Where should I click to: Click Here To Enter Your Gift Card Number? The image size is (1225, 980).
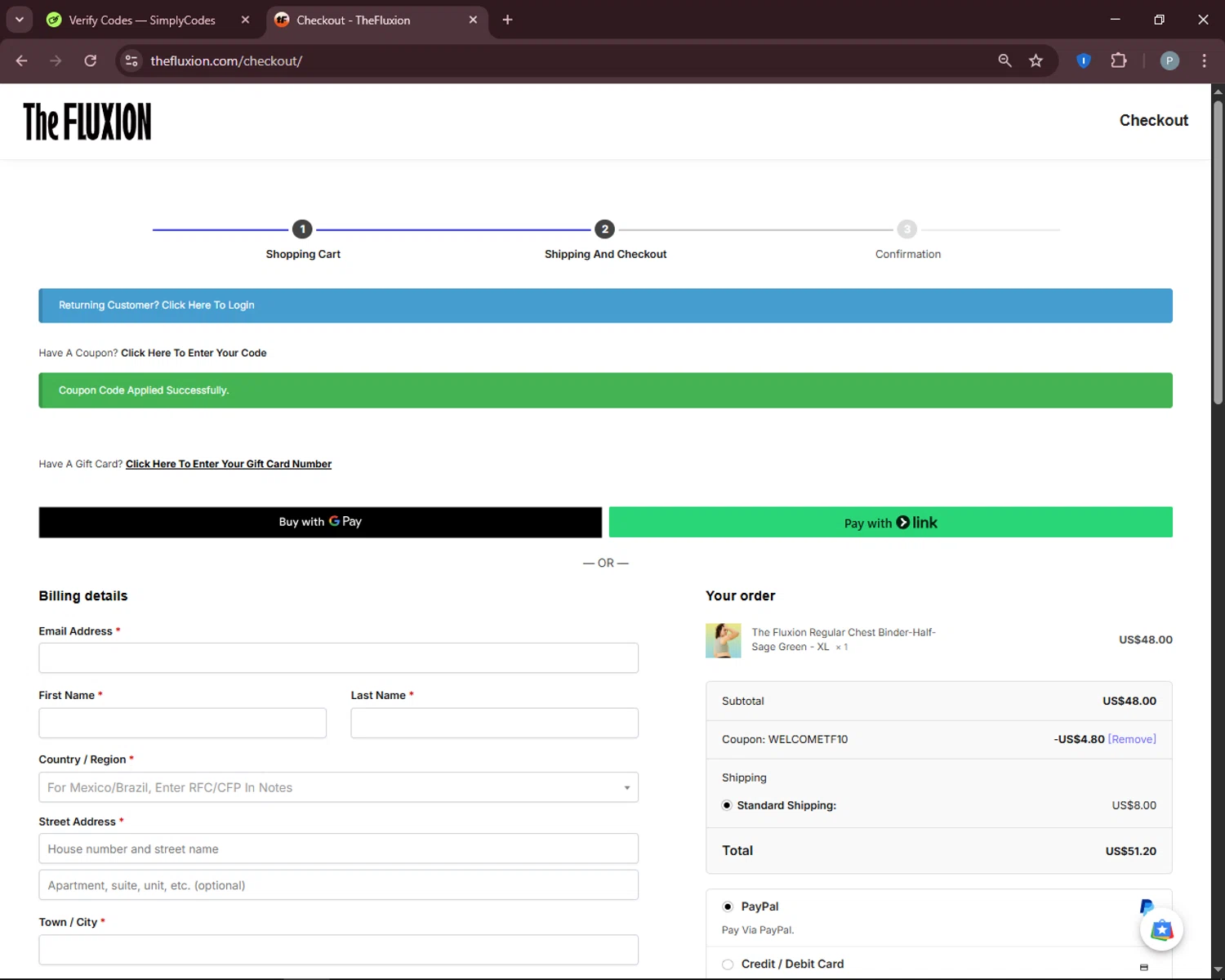pyautogui.click(x=229, y=464)
